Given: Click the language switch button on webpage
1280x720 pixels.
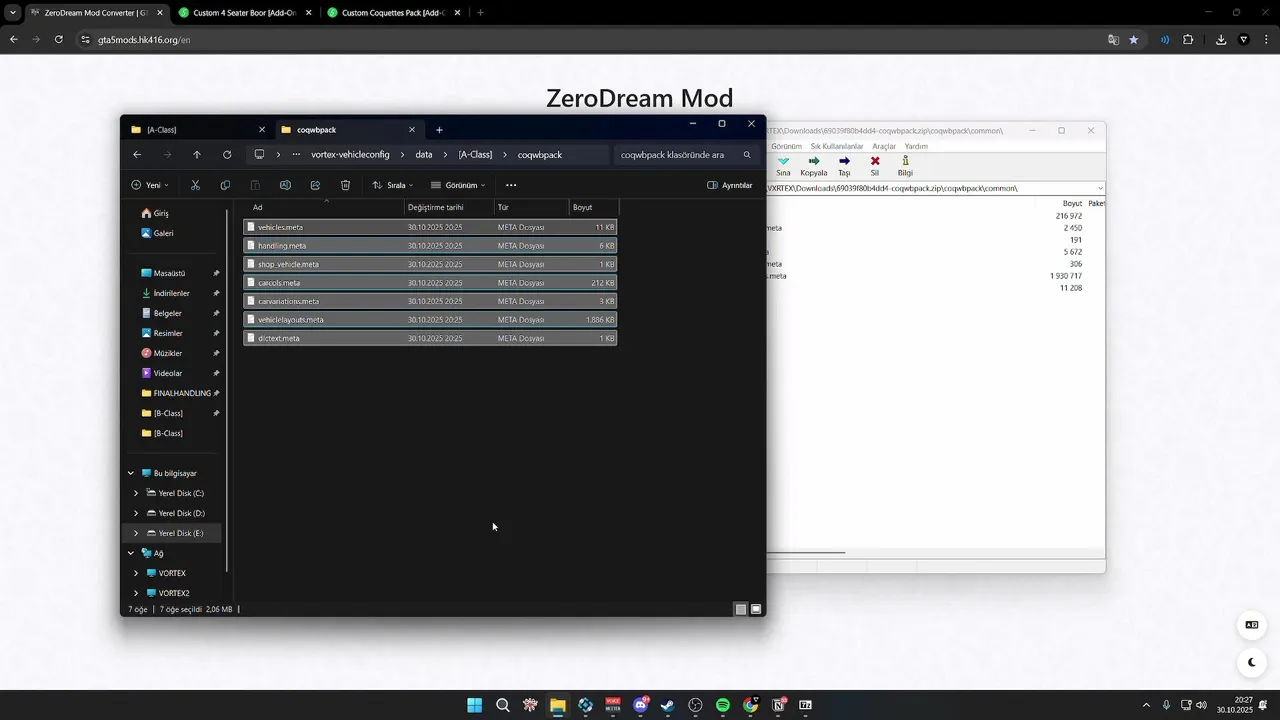Looking at the screenshot, I should (1251, 625).
